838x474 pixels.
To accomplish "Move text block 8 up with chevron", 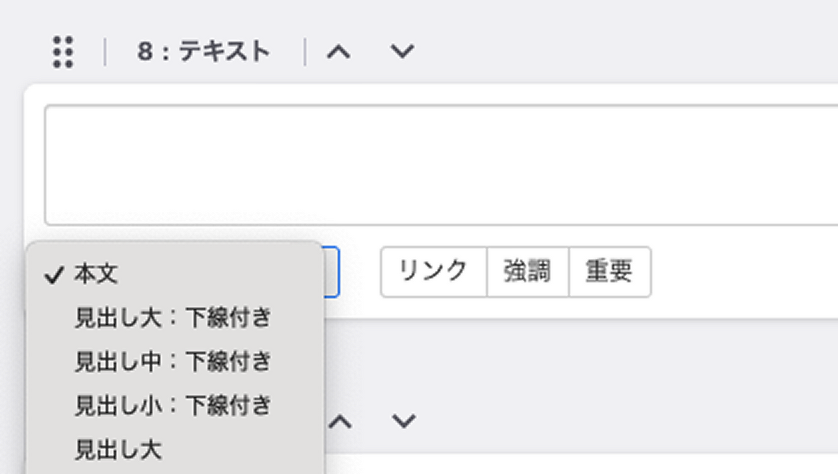I will (339, 52).
